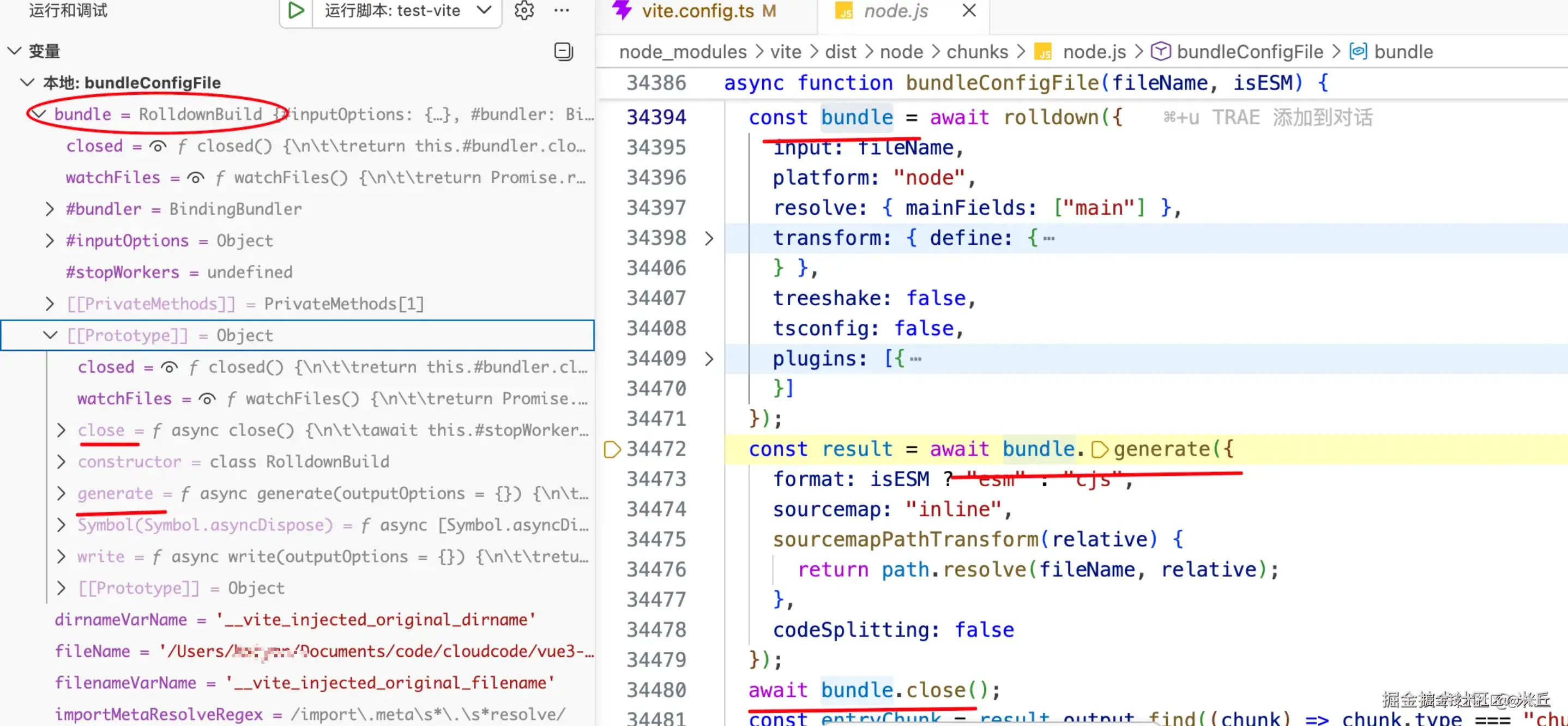Invoke getter eye icon for prototype closed property
The height and width of the screenshot is (726, 1568).
pos(169,367)
